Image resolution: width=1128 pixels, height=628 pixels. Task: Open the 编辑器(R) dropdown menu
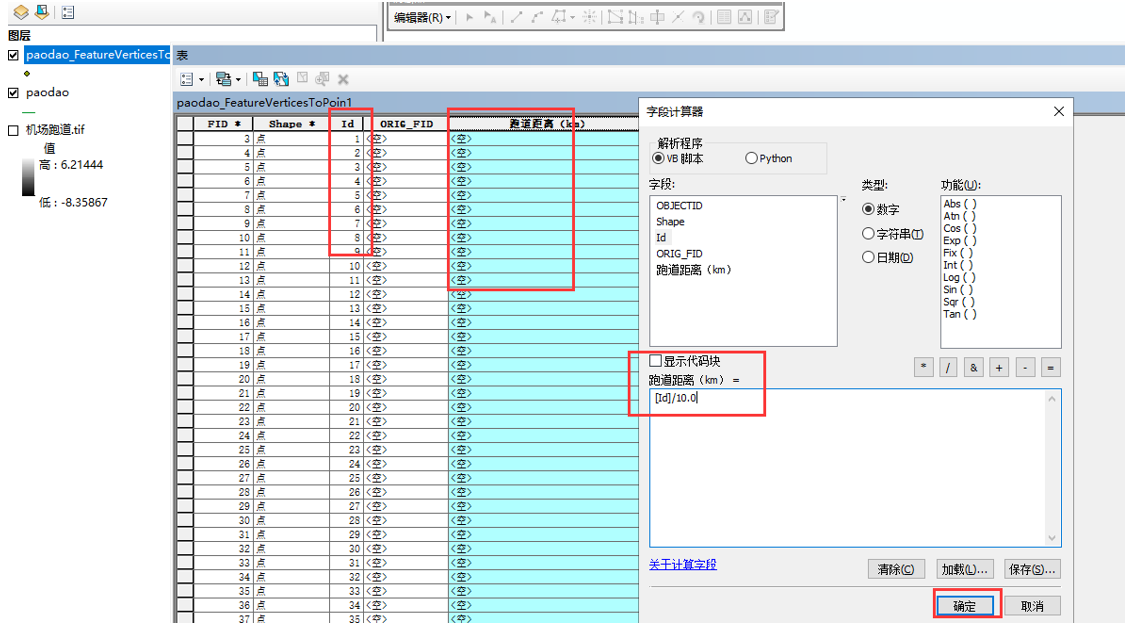tap(423, 17)
